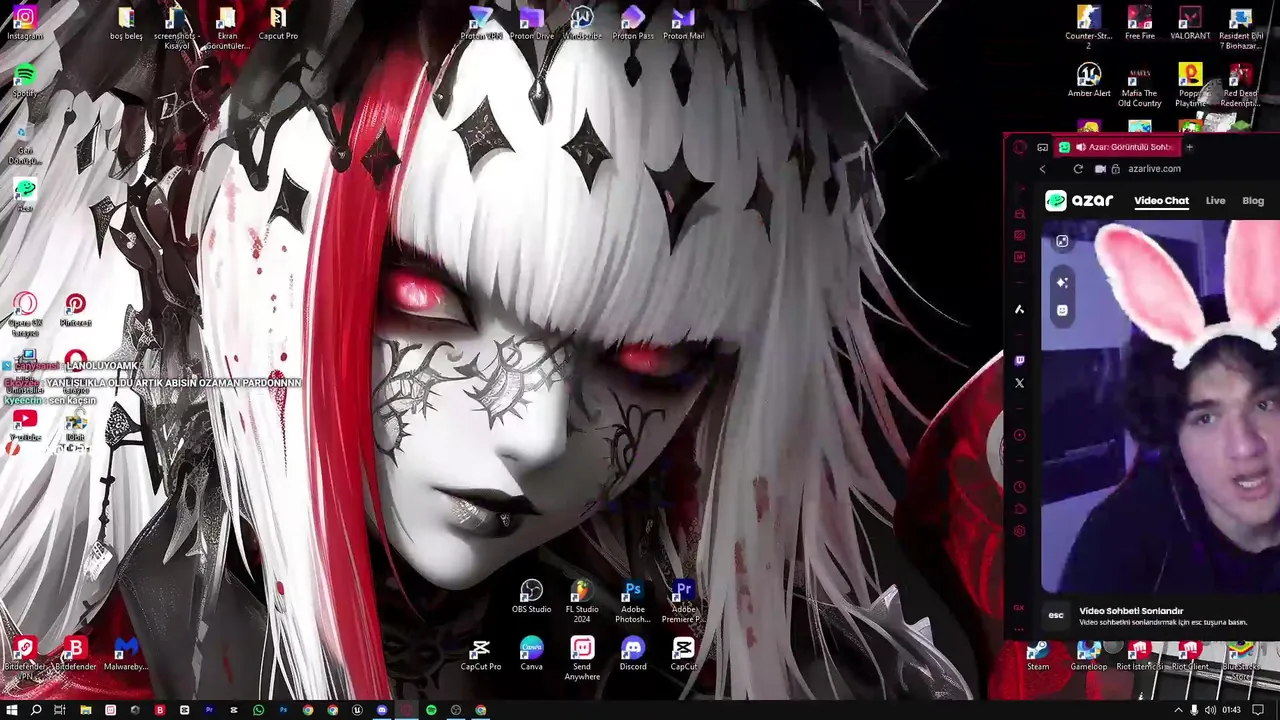This screenshot has width=1280, height=720.
Task: Open the Malwarebytes desktop shortcut
Action: [126, 654]
